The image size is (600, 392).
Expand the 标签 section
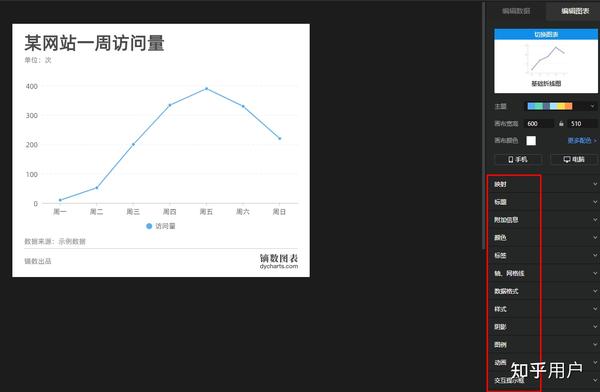coord(544,255)
